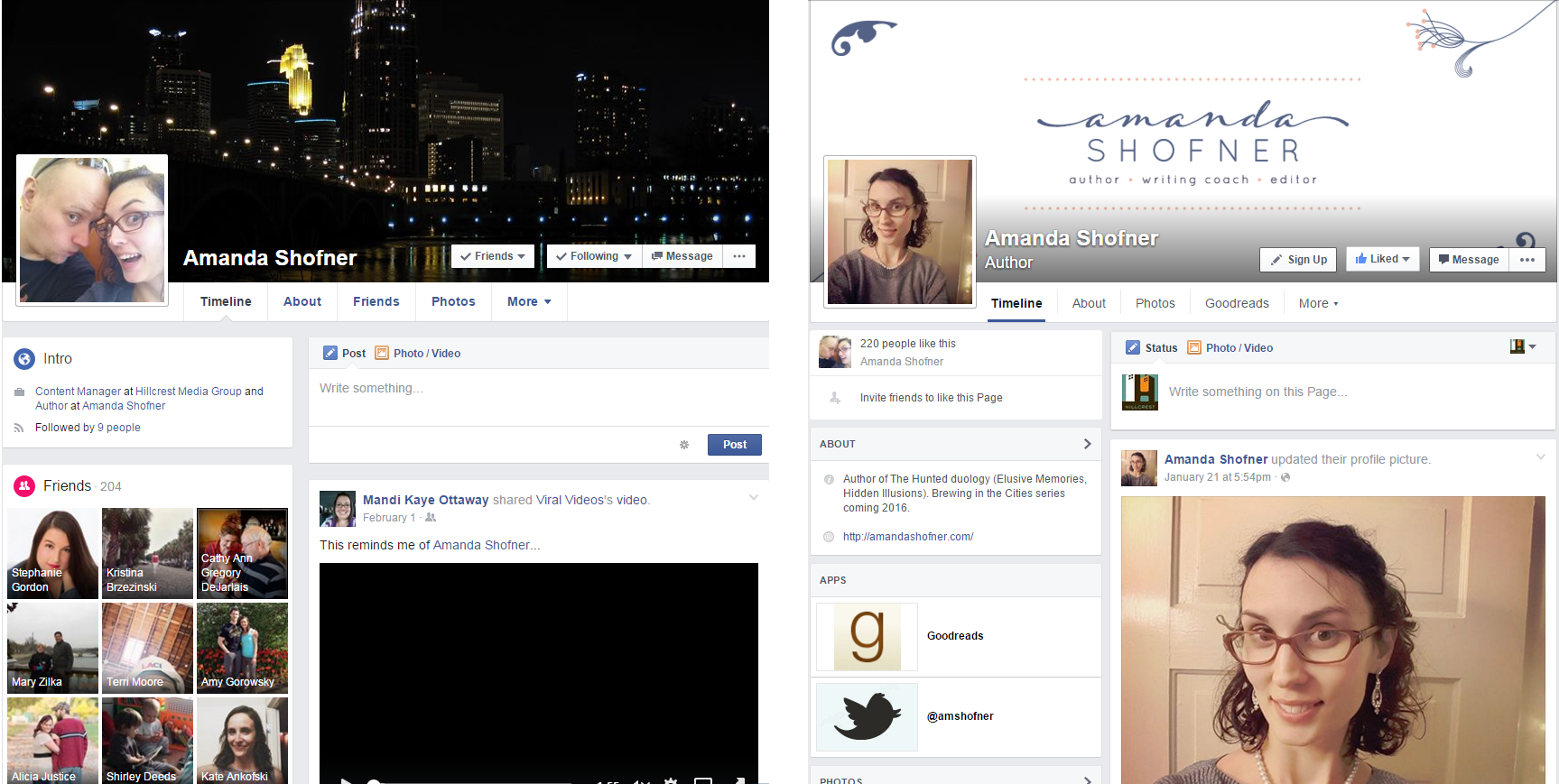Click the globe privacy icon under January 21
1559x784 pixels.
pos(1285,477)
